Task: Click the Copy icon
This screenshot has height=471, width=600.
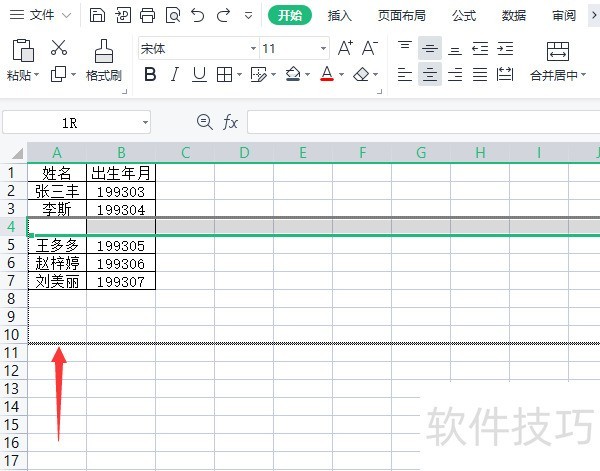Action: [x=59, y=74]
